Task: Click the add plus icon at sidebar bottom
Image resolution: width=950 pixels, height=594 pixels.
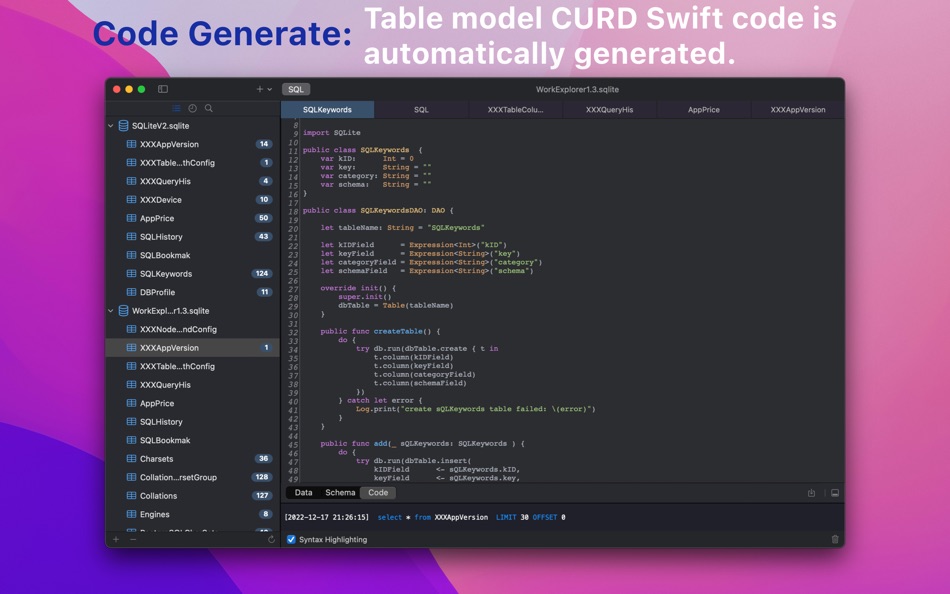Action: (x=116, y=539)
